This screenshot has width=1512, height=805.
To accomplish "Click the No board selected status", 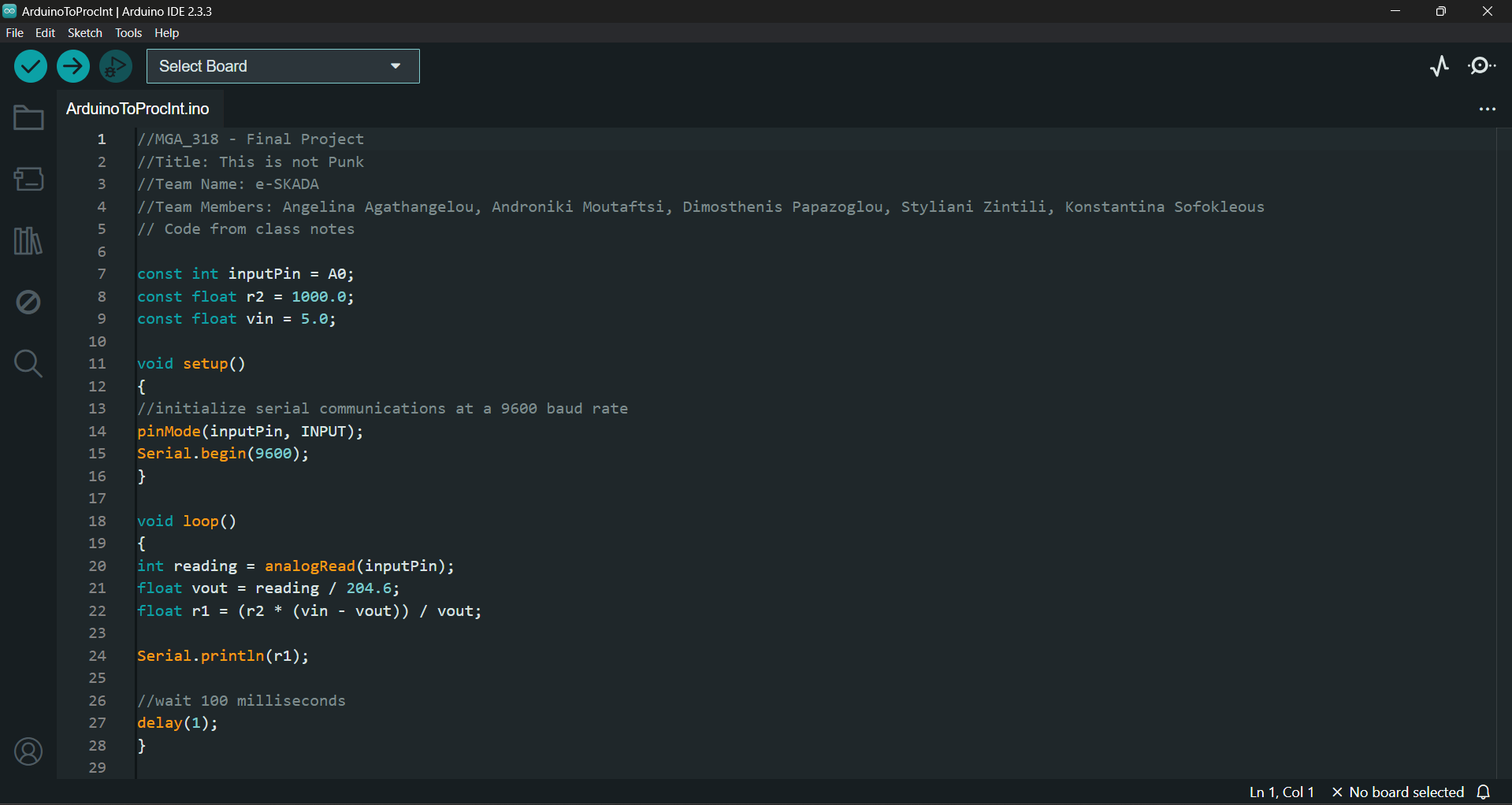I will click(1398, 792).
